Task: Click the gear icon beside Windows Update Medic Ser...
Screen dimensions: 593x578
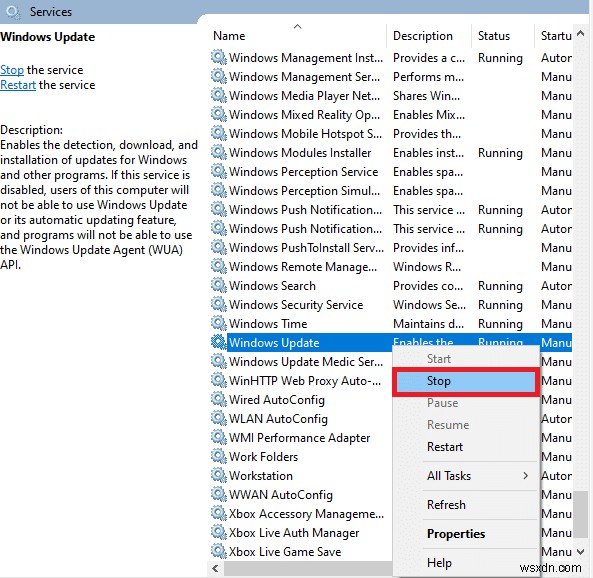Action: point(219,361)
